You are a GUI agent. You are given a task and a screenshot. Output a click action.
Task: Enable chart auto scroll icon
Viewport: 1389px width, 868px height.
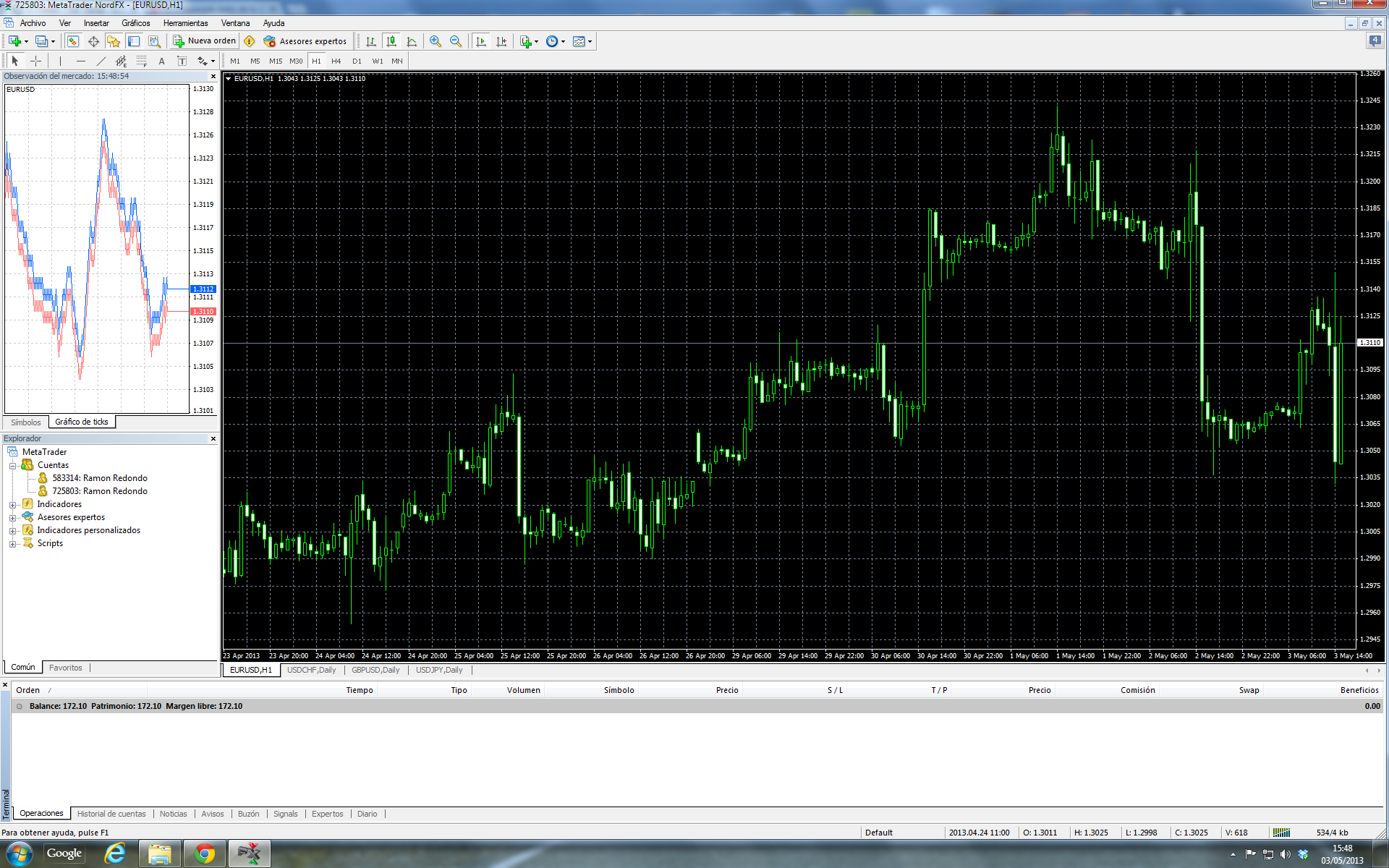pyautogui.click(x=481, y=41)
